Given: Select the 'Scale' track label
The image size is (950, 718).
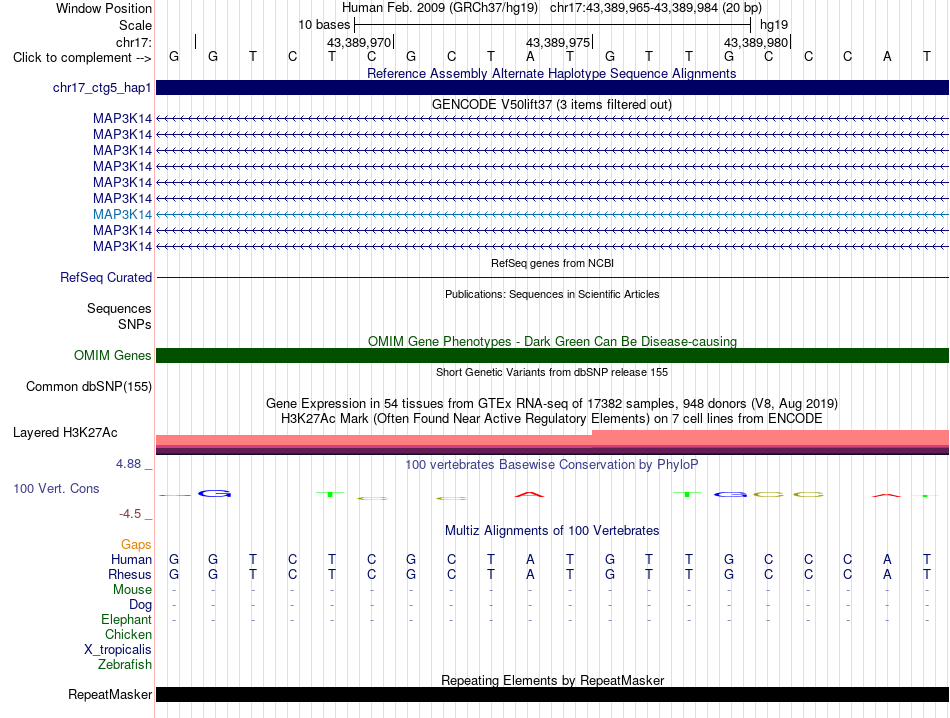Looking at the screenshot, I should pos(135,25).
